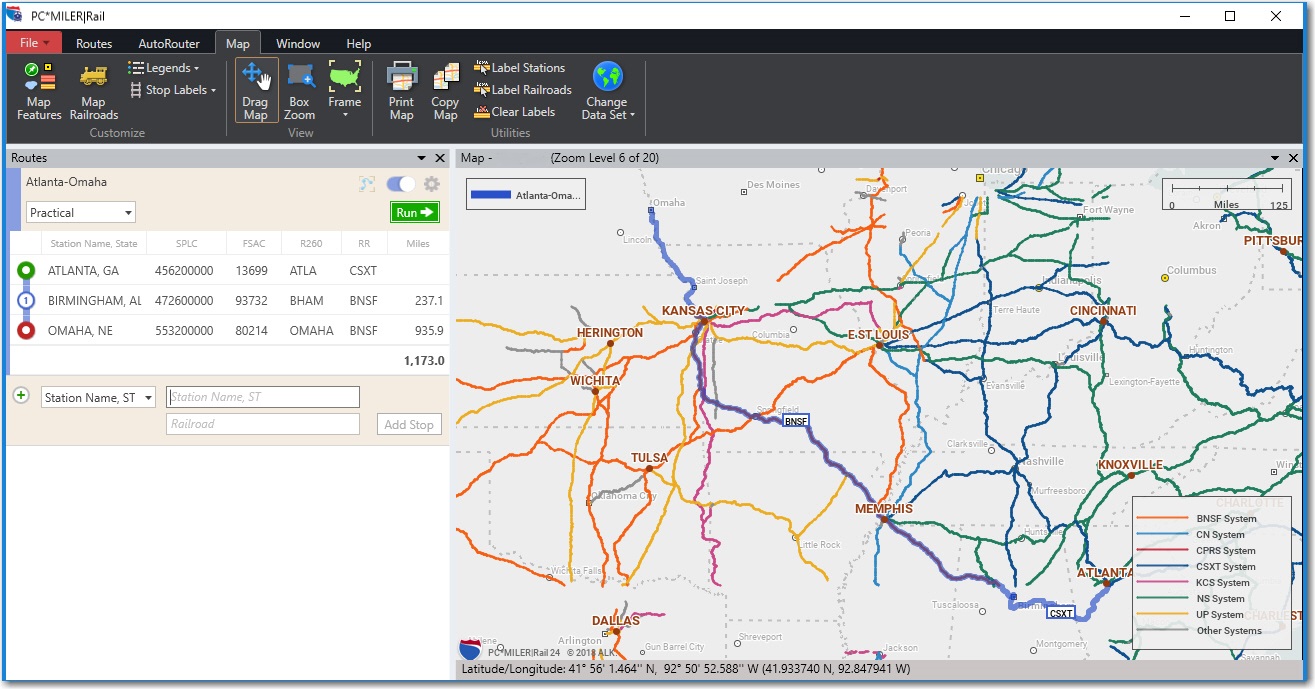Select the ATLANTA, GA station cell
The width and height of the screenshot is (1315, 689).
click(x=83, y=270)
